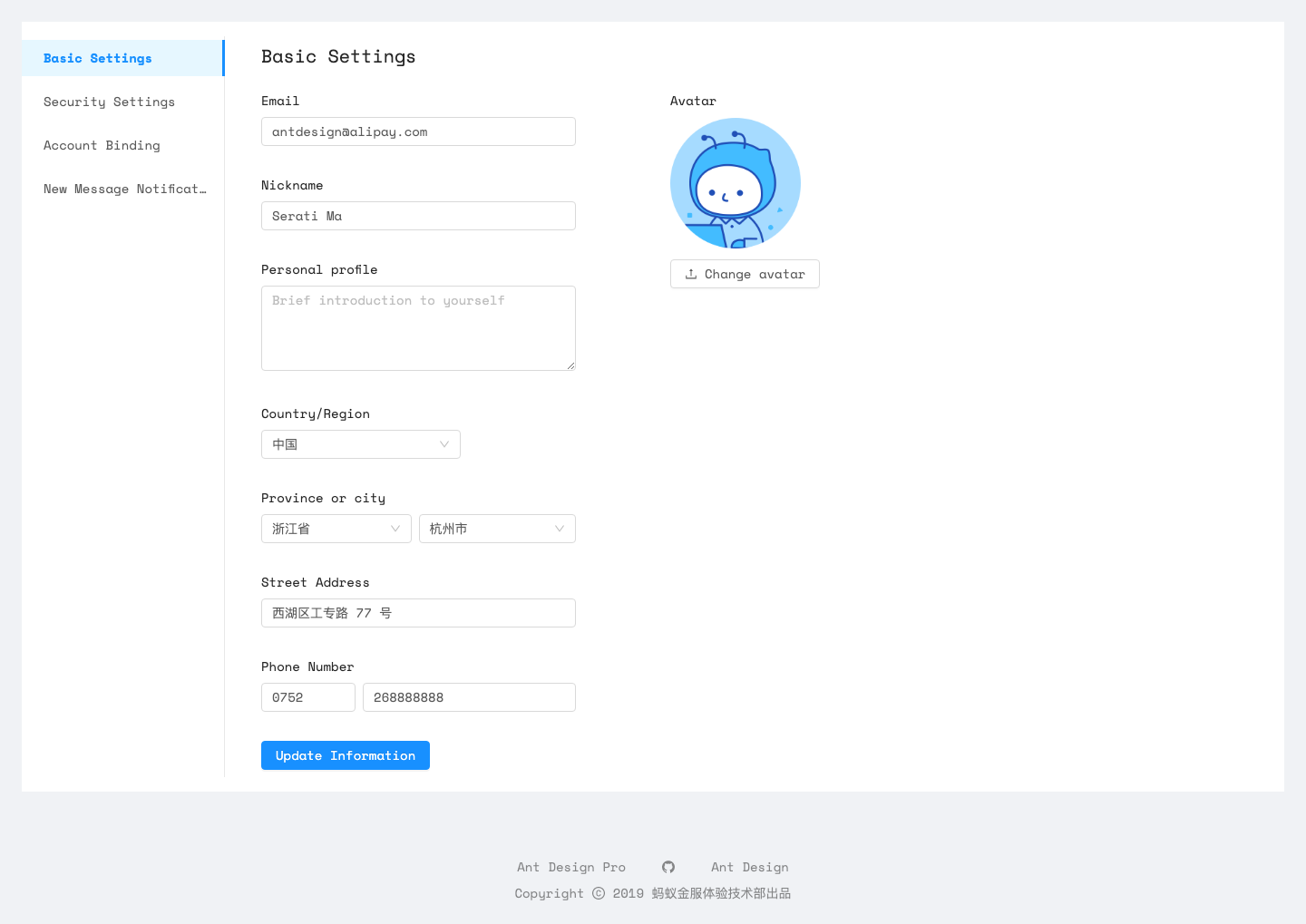
Task: Focus the Street Address input
Action: coord(418,613)
